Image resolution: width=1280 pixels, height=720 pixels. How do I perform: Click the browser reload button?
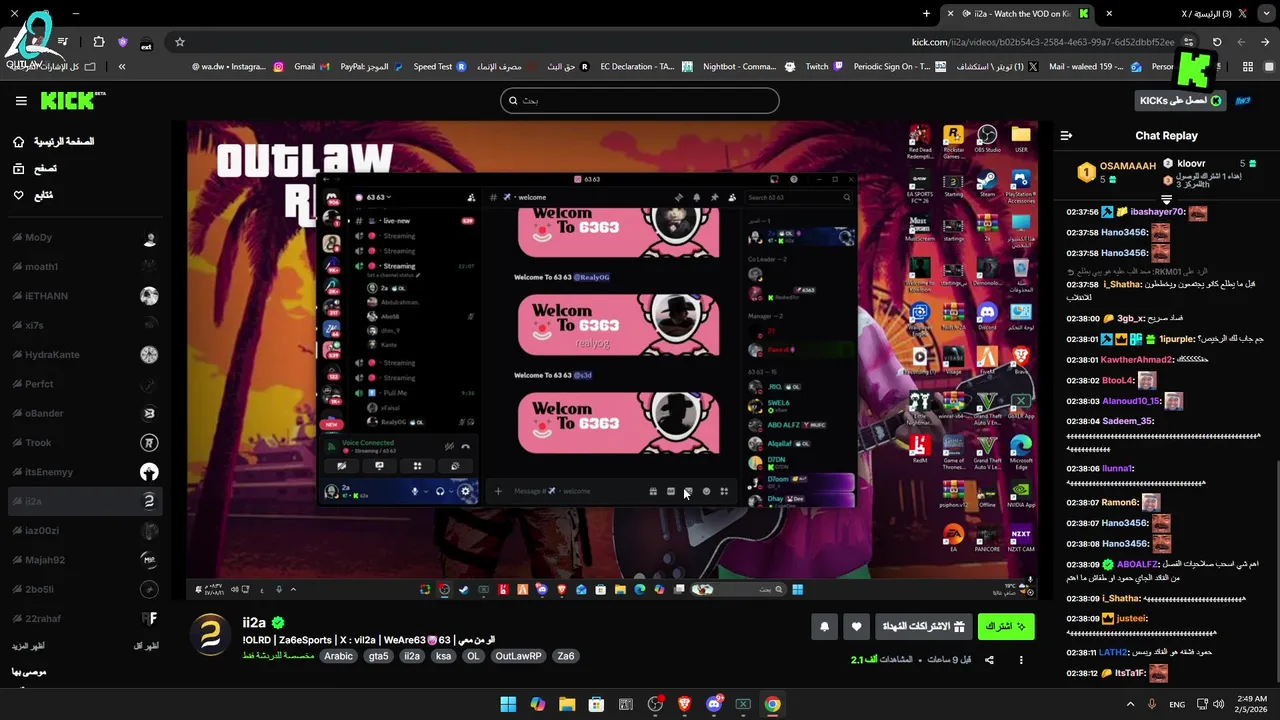[1217, 42]
